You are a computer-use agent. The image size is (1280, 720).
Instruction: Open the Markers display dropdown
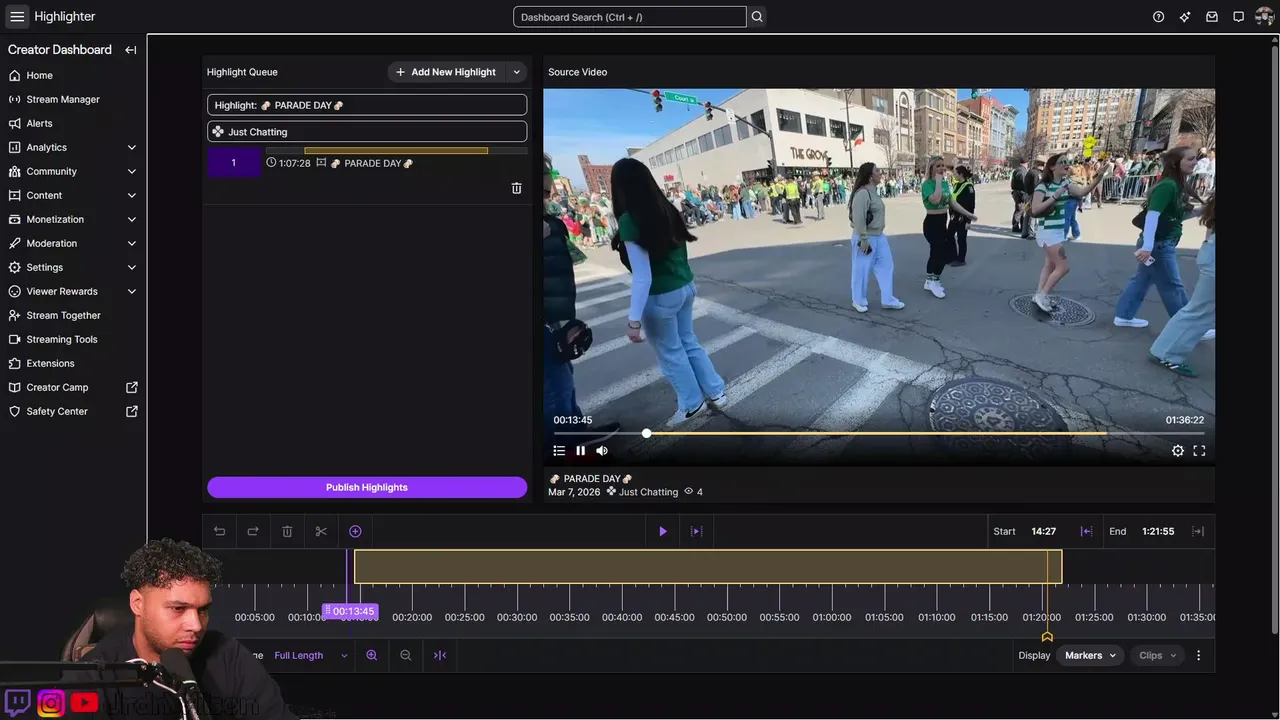[x=1089, y=655]
